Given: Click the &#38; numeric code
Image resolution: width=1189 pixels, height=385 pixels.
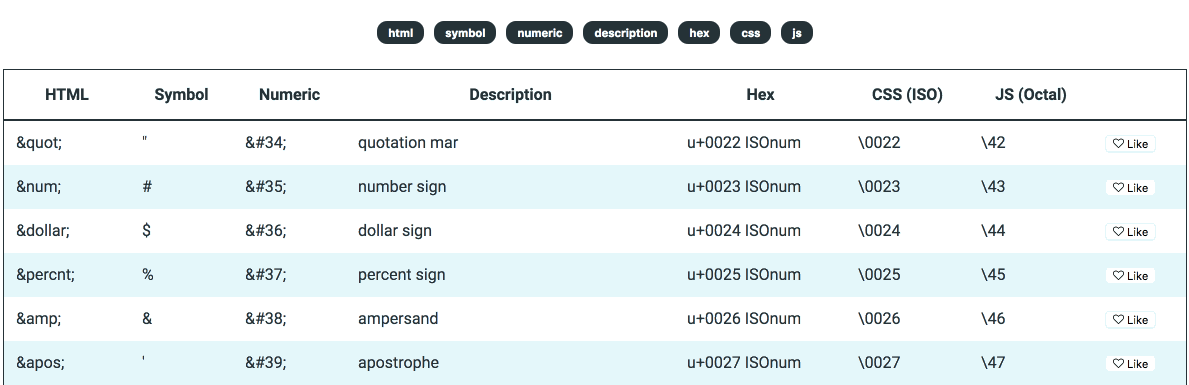Looking at the screenshot, I should [x=265, y=318].
